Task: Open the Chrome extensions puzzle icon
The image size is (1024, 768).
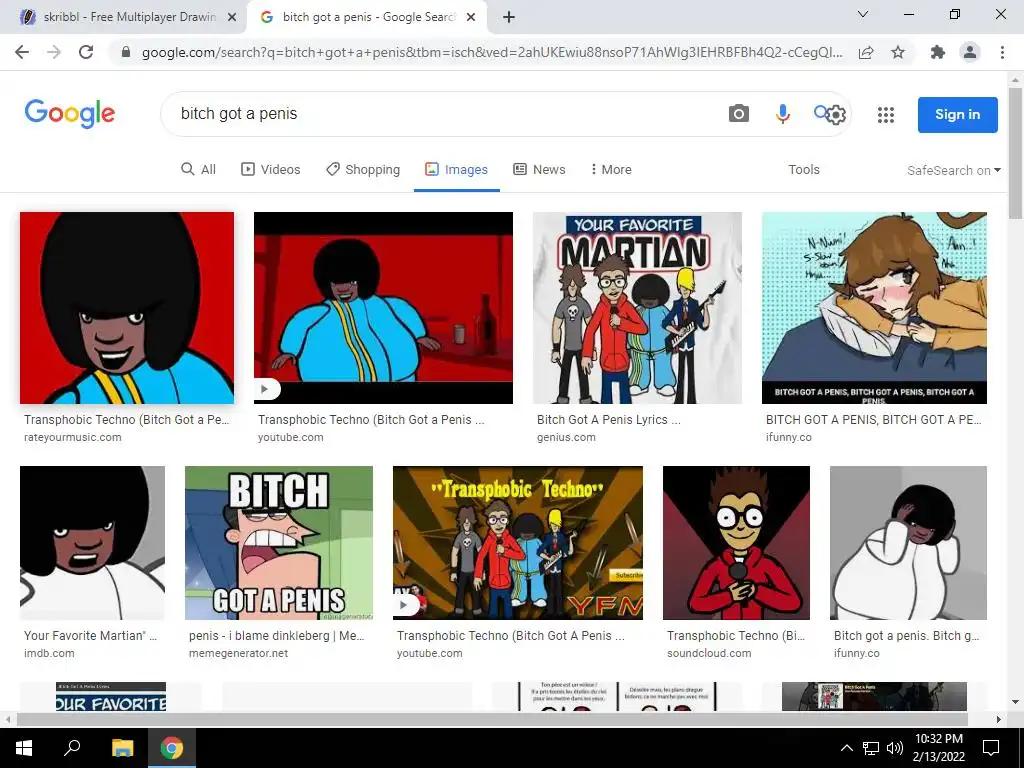Action: click(x=938, y=52)
